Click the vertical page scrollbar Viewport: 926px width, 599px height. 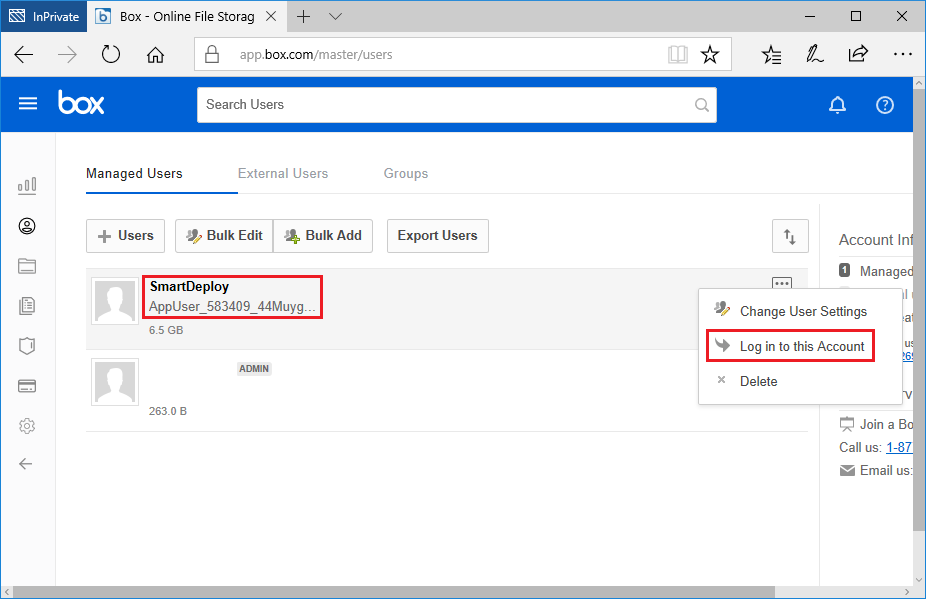coord(919,310)
